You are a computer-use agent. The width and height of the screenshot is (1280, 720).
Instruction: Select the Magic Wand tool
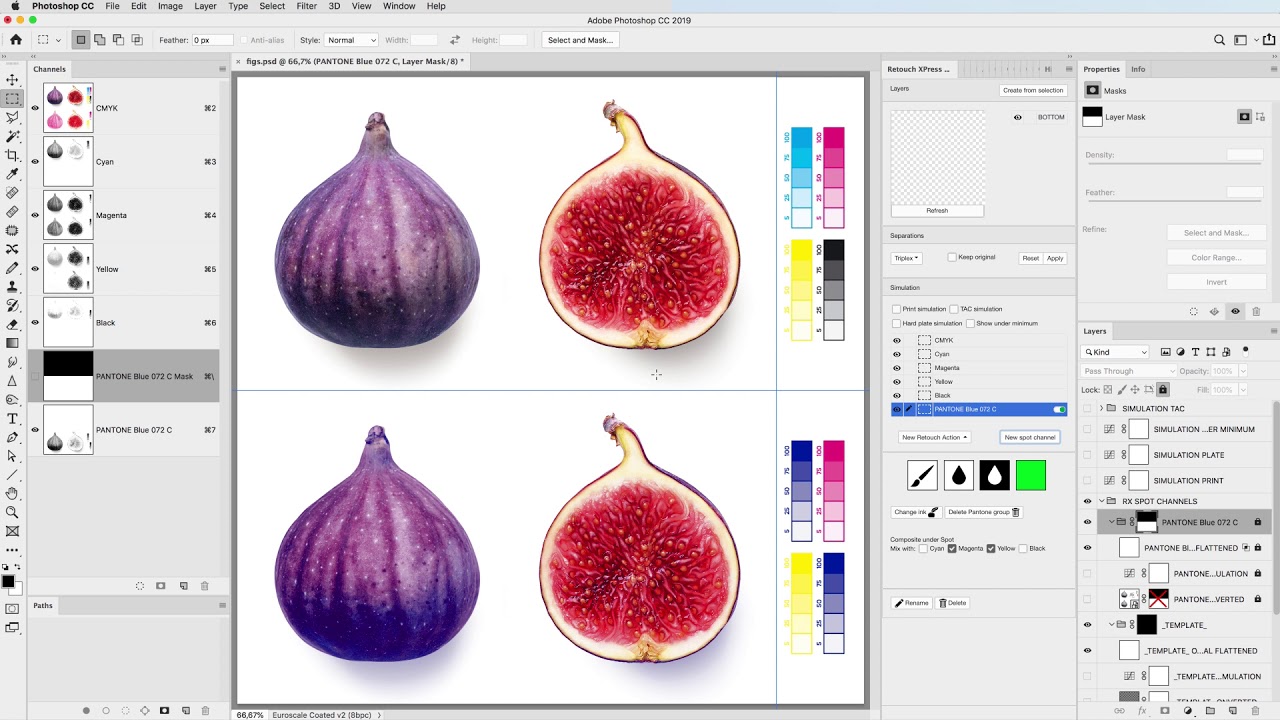pos(12,136)
